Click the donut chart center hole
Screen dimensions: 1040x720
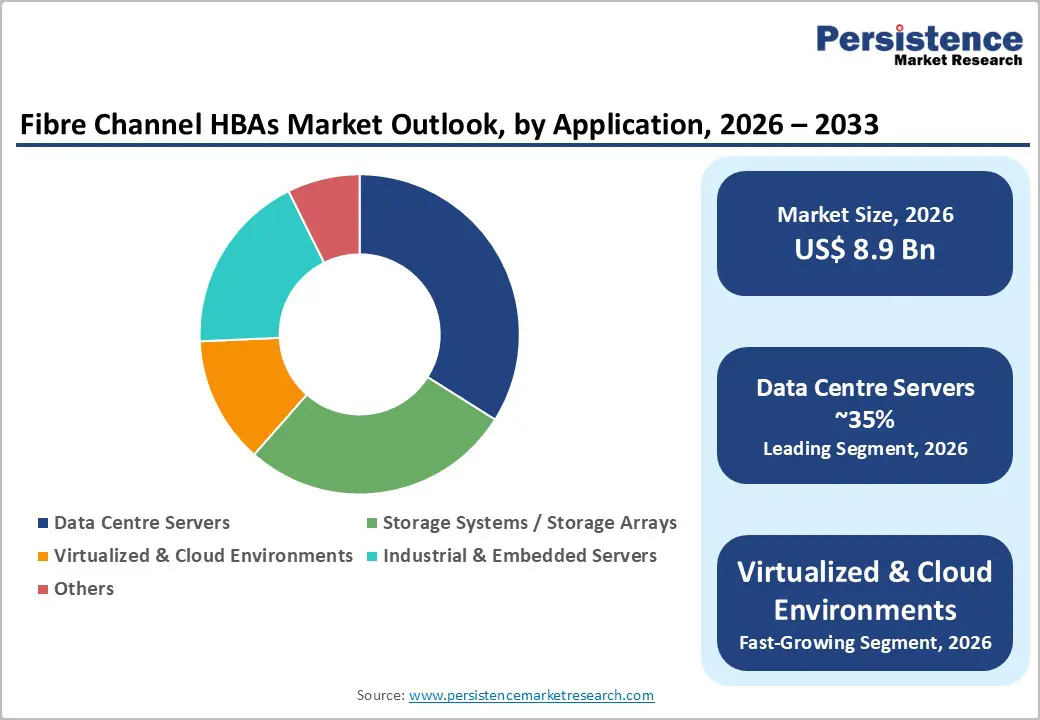(360, 335)
